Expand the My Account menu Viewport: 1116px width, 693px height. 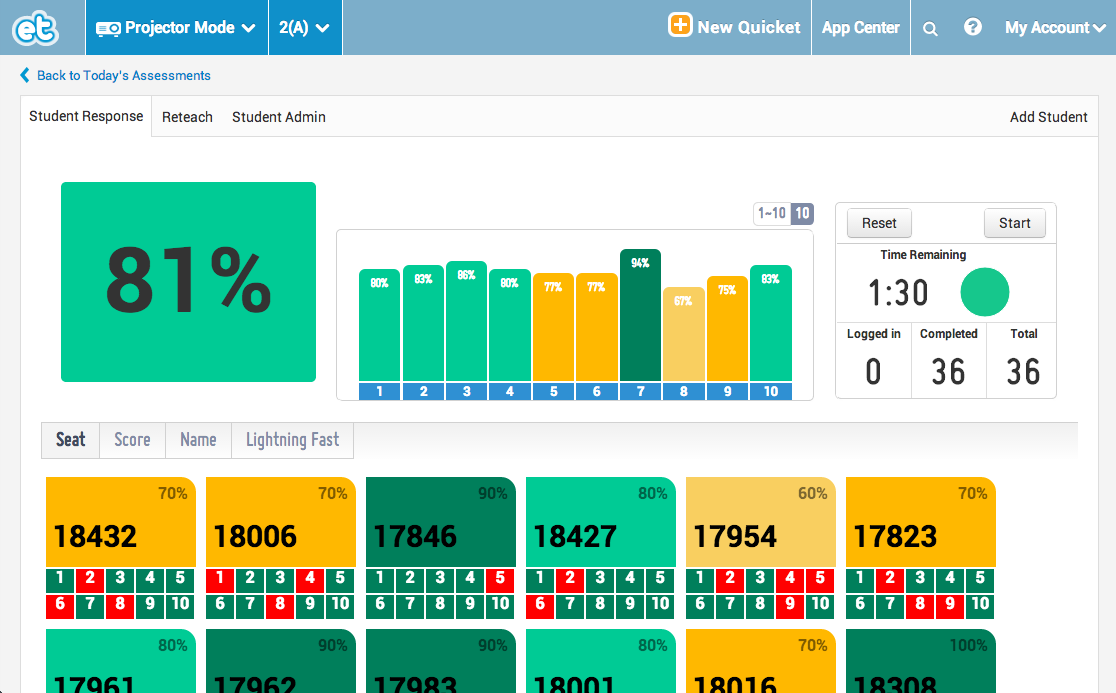coord(1055,28)
